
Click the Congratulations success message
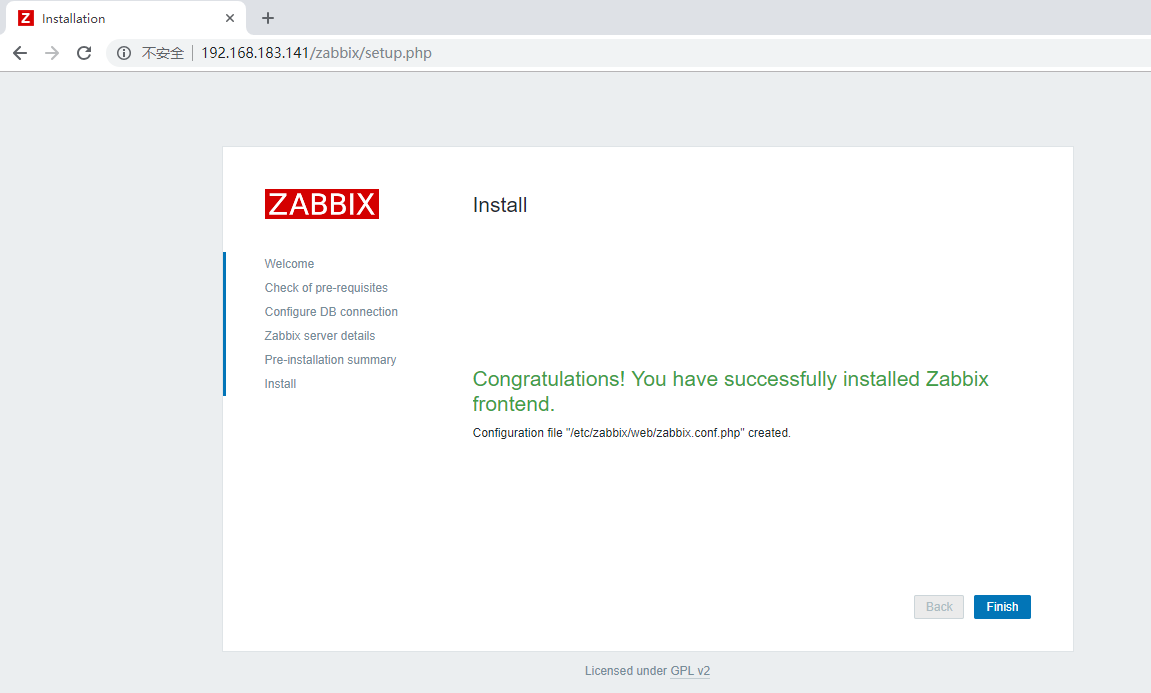click(x=730, y=391)
